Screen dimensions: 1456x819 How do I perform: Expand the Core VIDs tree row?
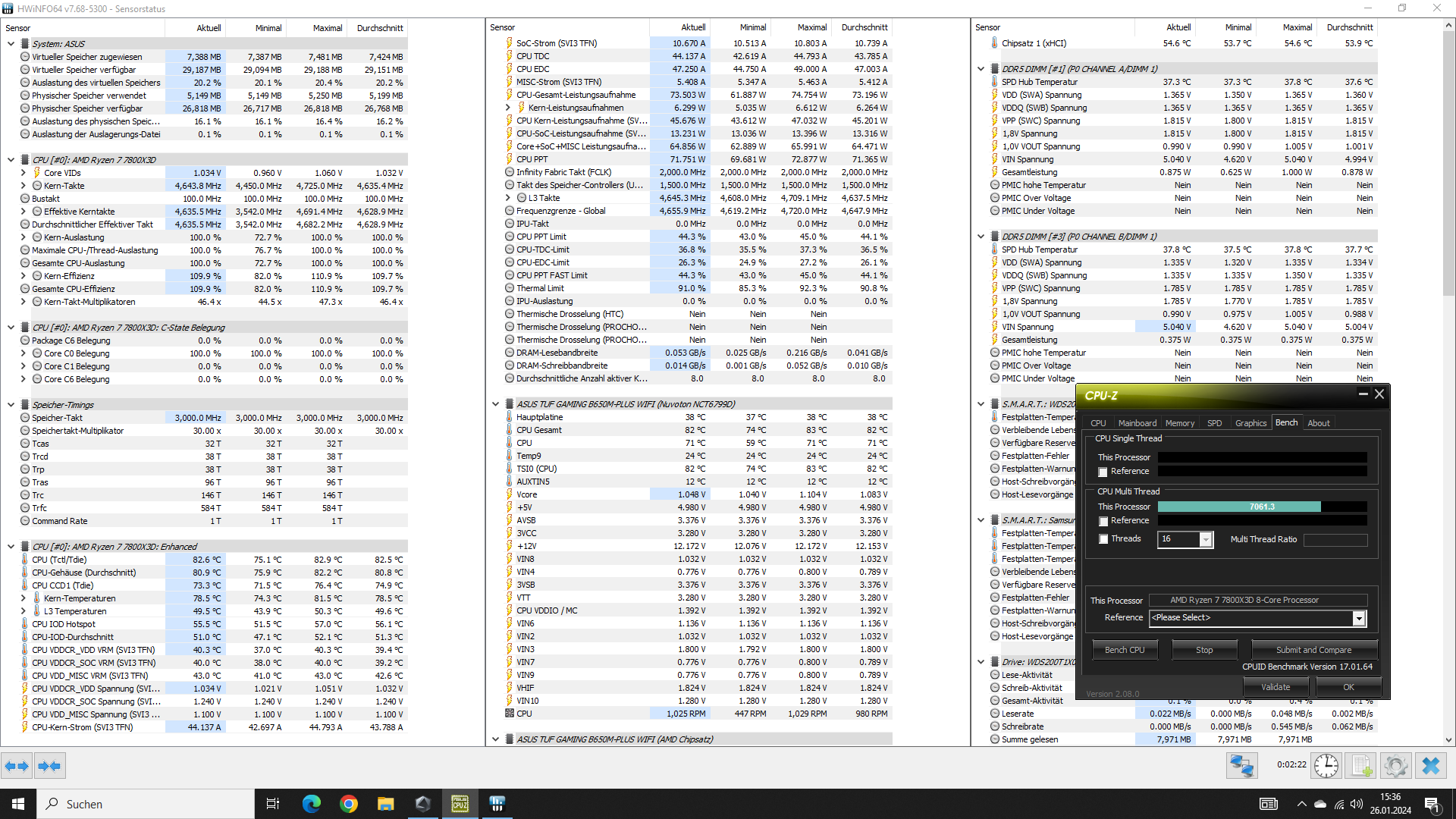(x=24, y=173)
